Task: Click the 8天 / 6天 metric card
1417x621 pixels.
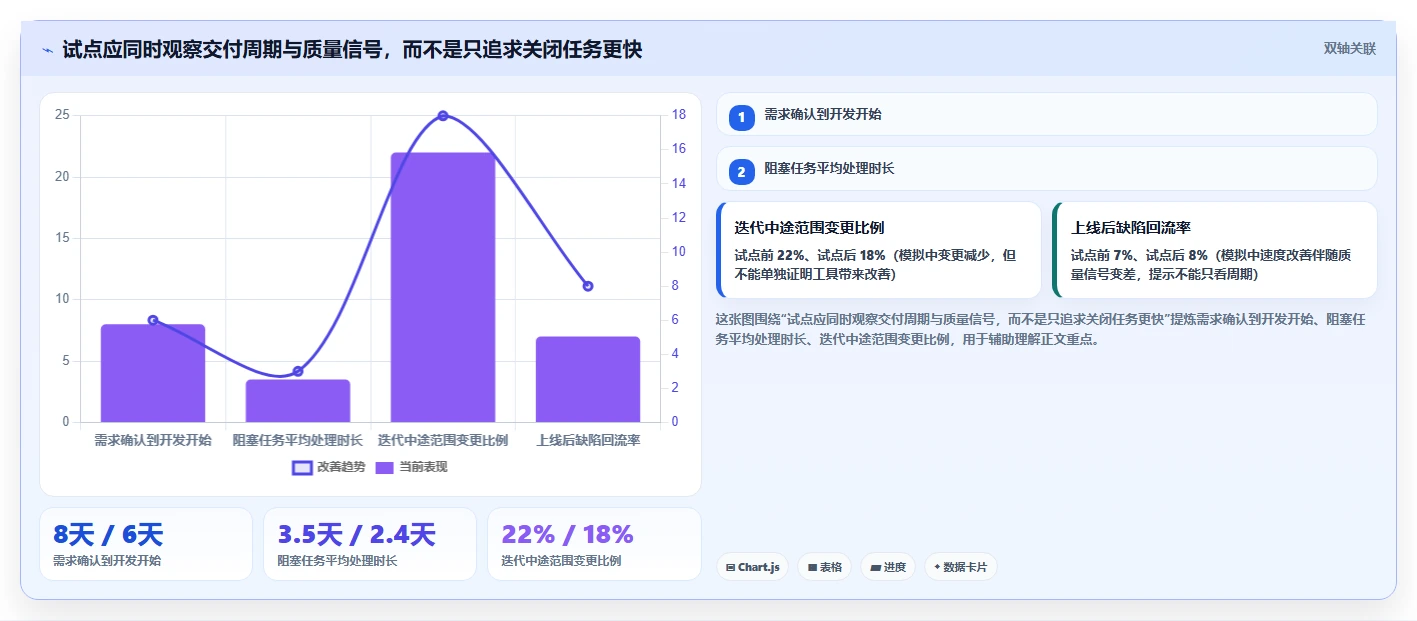Action: pyautogui.click(x=146, y=544)
